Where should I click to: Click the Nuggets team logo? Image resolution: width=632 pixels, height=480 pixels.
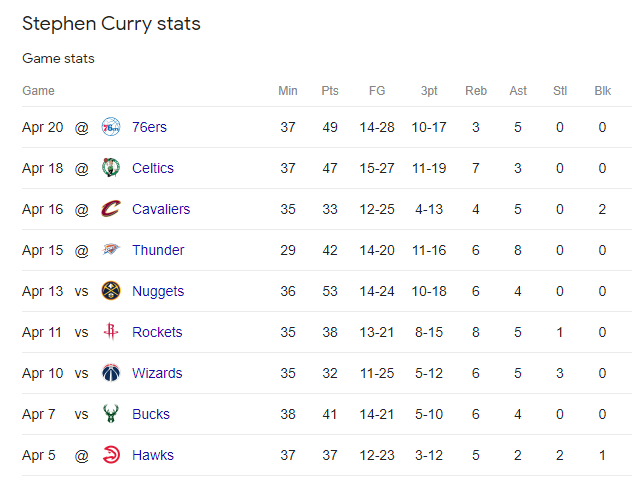tap(111, 291)
